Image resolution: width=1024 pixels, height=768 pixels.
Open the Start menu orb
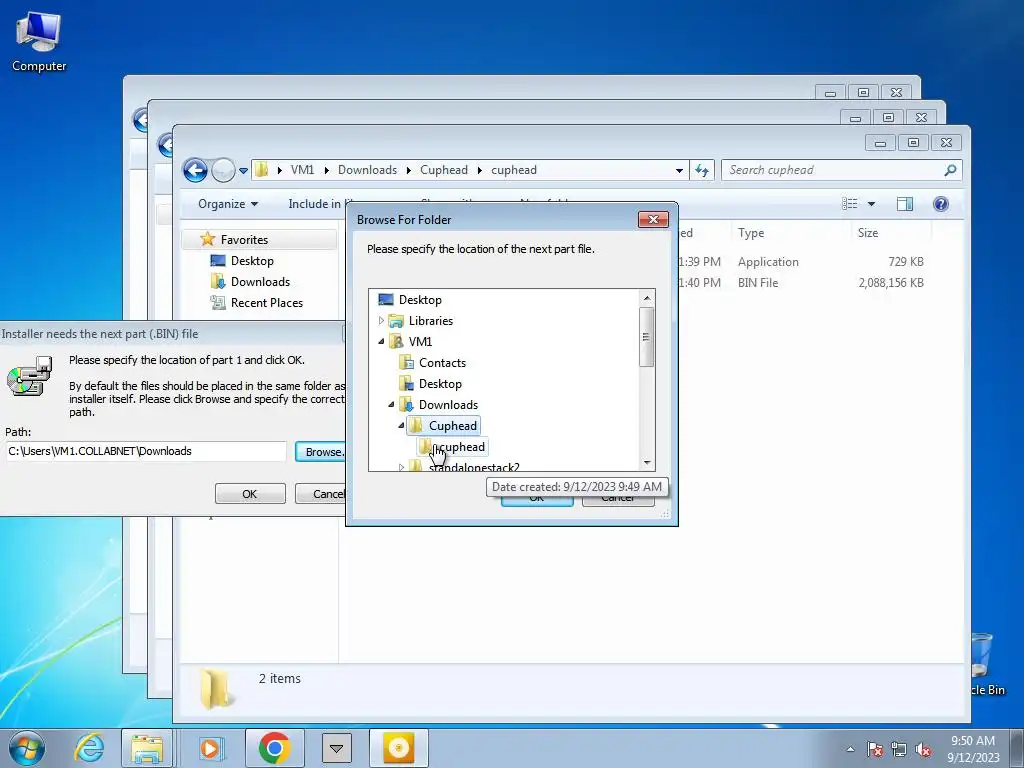point(27,748)
